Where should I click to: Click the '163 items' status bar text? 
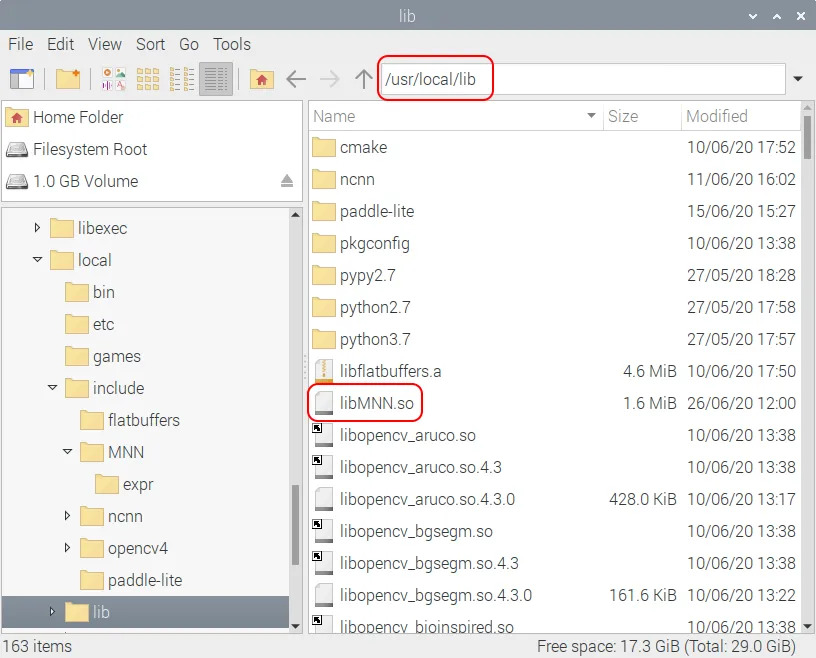(37, 647)
